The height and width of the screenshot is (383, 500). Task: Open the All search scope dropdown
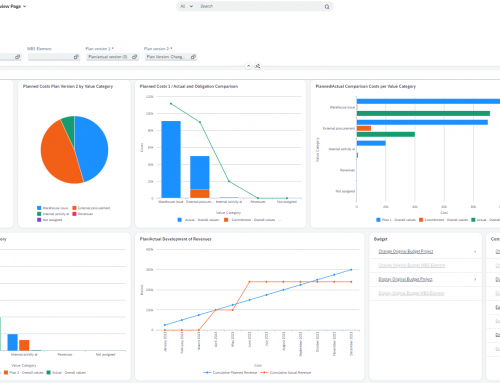pos(186,6)
